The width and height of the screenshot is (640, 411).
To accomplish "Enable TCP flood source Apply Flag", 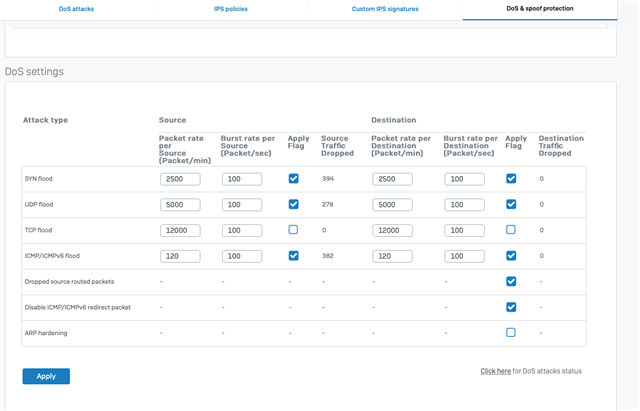I will pyautogui.click(x=293, y=230).
